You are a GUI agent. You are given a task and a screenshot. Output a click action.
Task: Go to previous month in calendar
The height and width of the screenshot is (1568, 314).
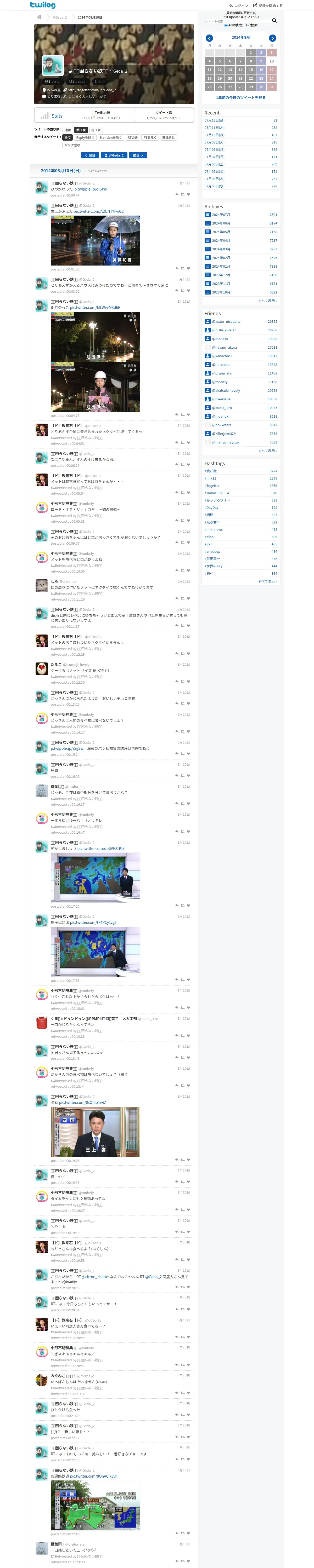point(209,38)
